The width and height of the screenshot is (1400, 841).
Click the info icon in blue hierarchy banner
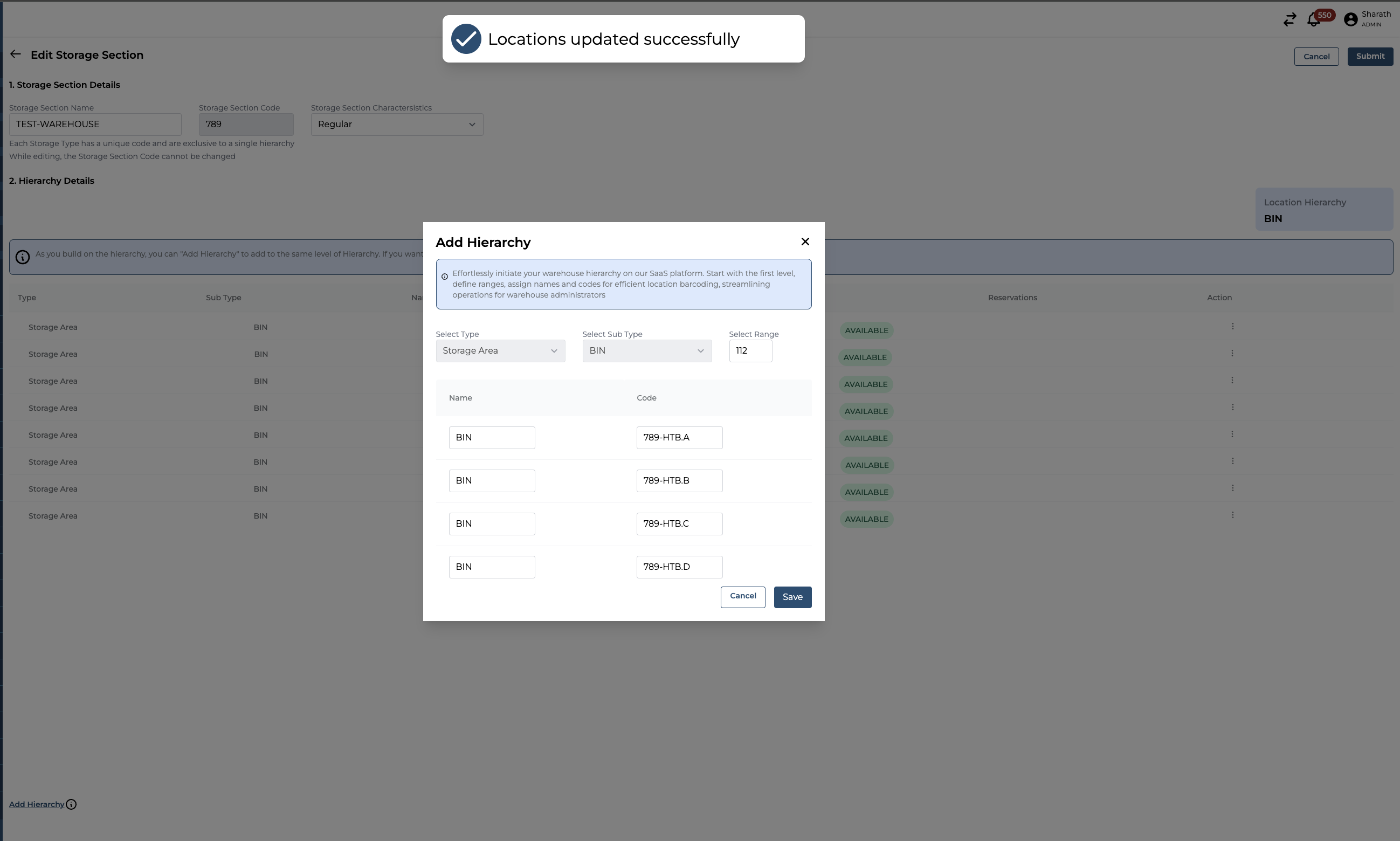click(x=23, y=257)
